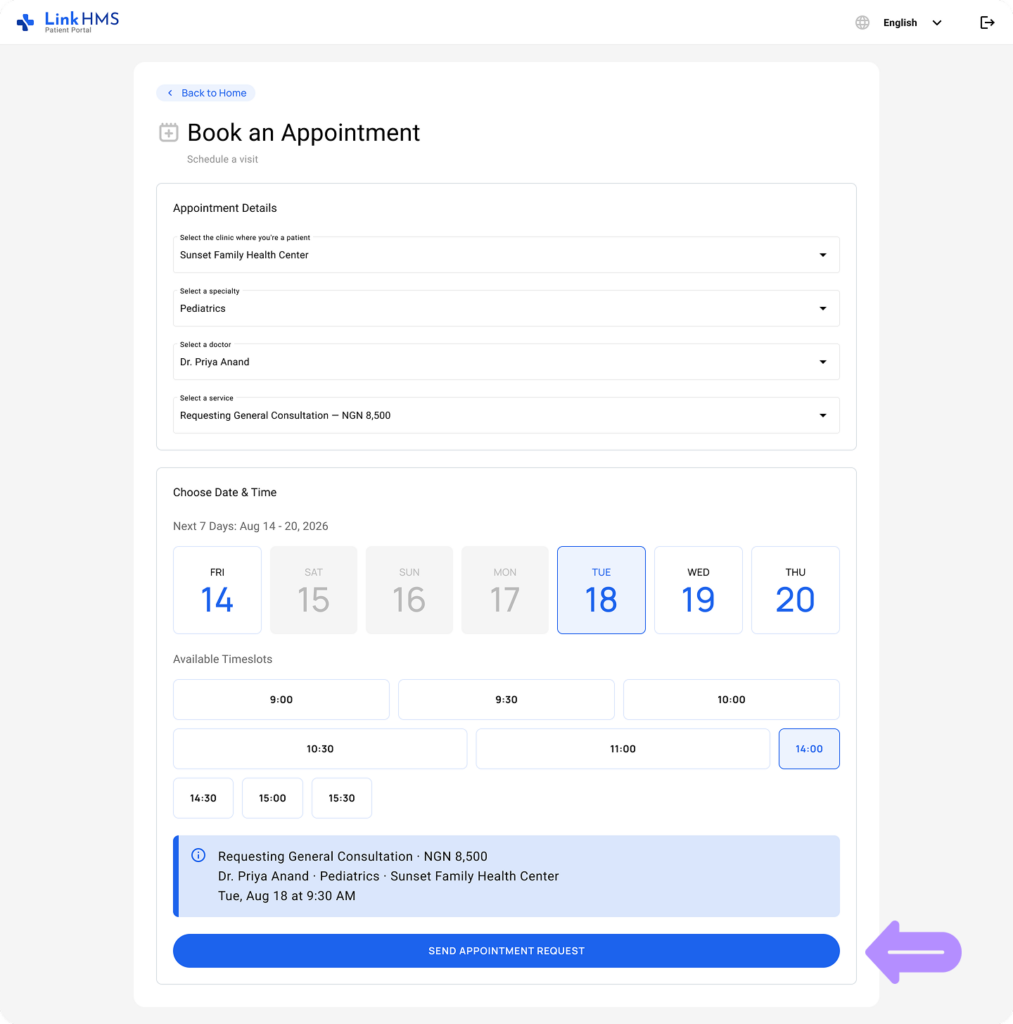Choose the 9:30 timeslot
The width and height of the screenshot is (1013, 1024).
click(506, 699)
